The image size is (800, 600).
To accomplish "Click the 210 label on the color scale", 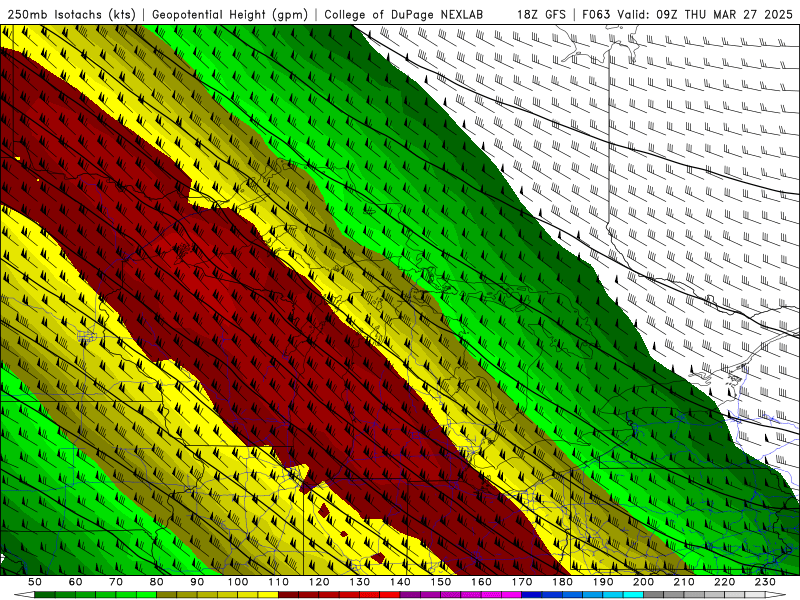I will pyautogui.click(x=684, y=582).
